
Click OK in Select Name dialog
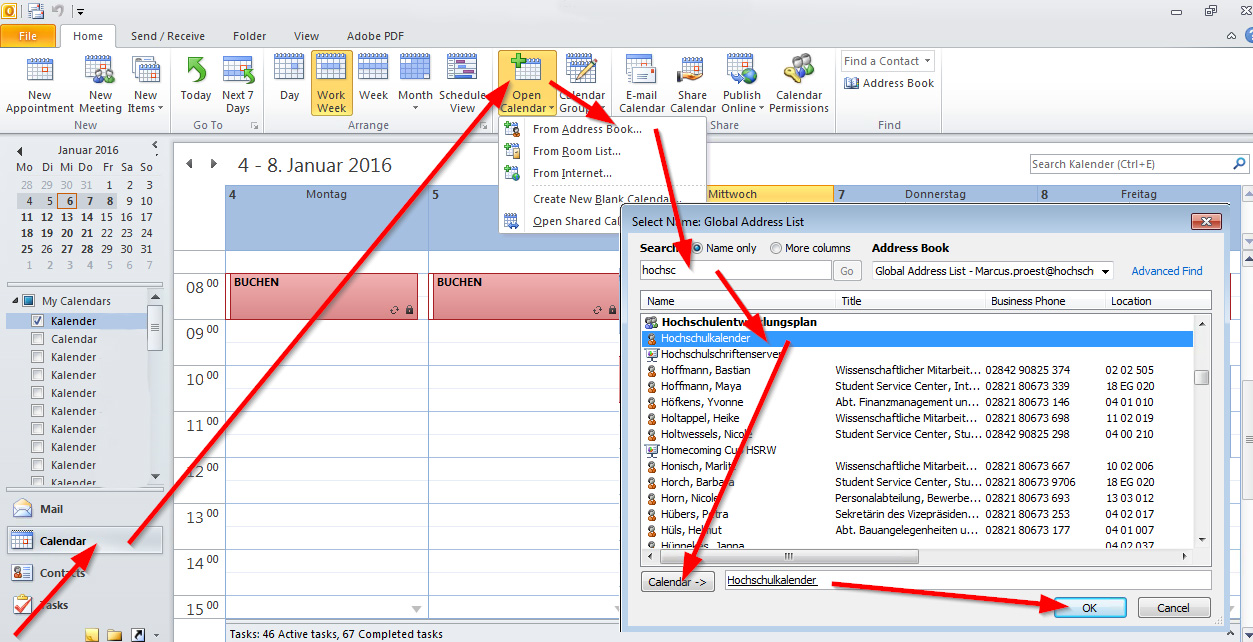tap(1090, 607)
